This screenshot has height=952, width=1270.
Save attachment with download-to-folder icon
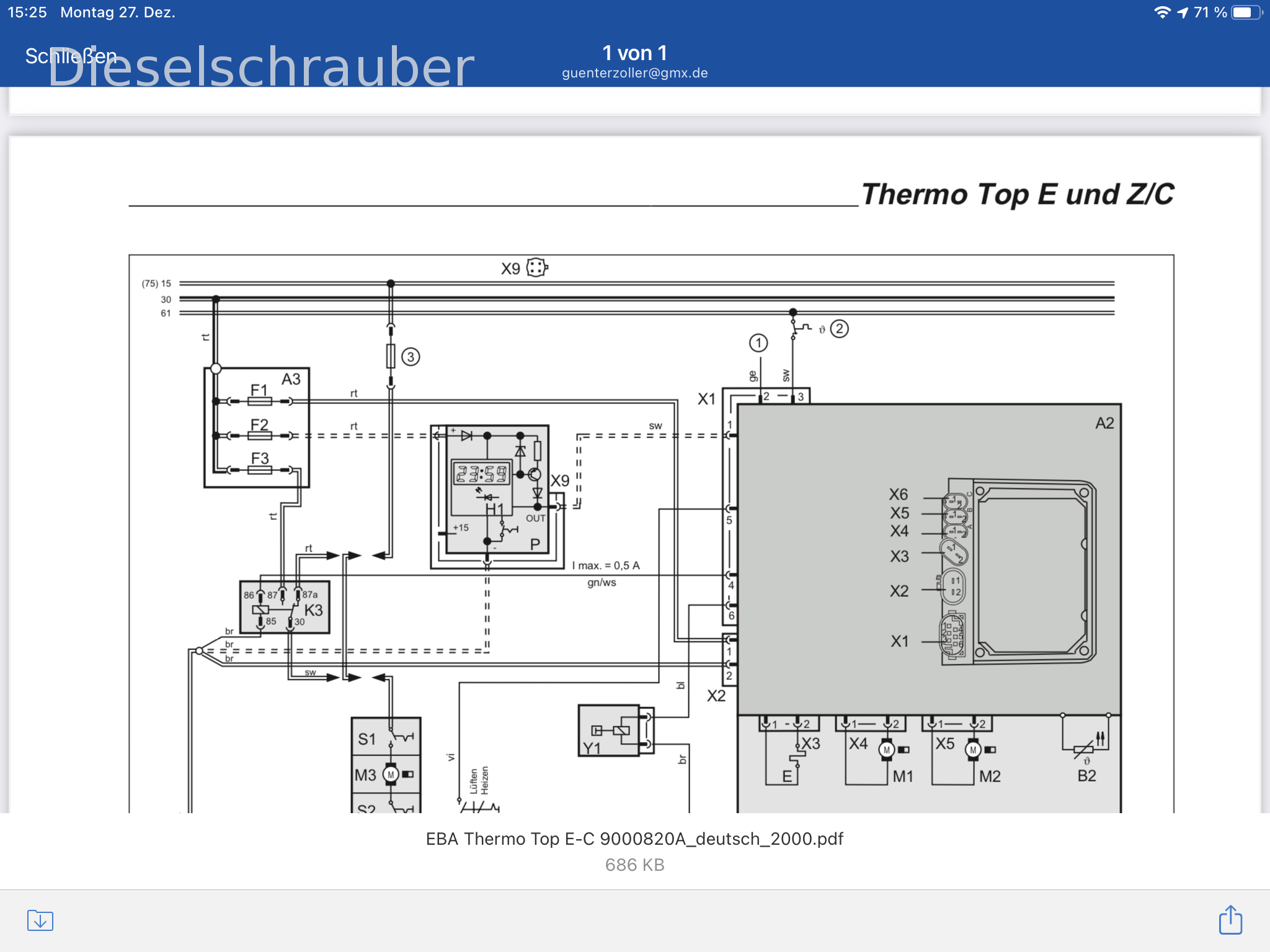pos(40,920)
